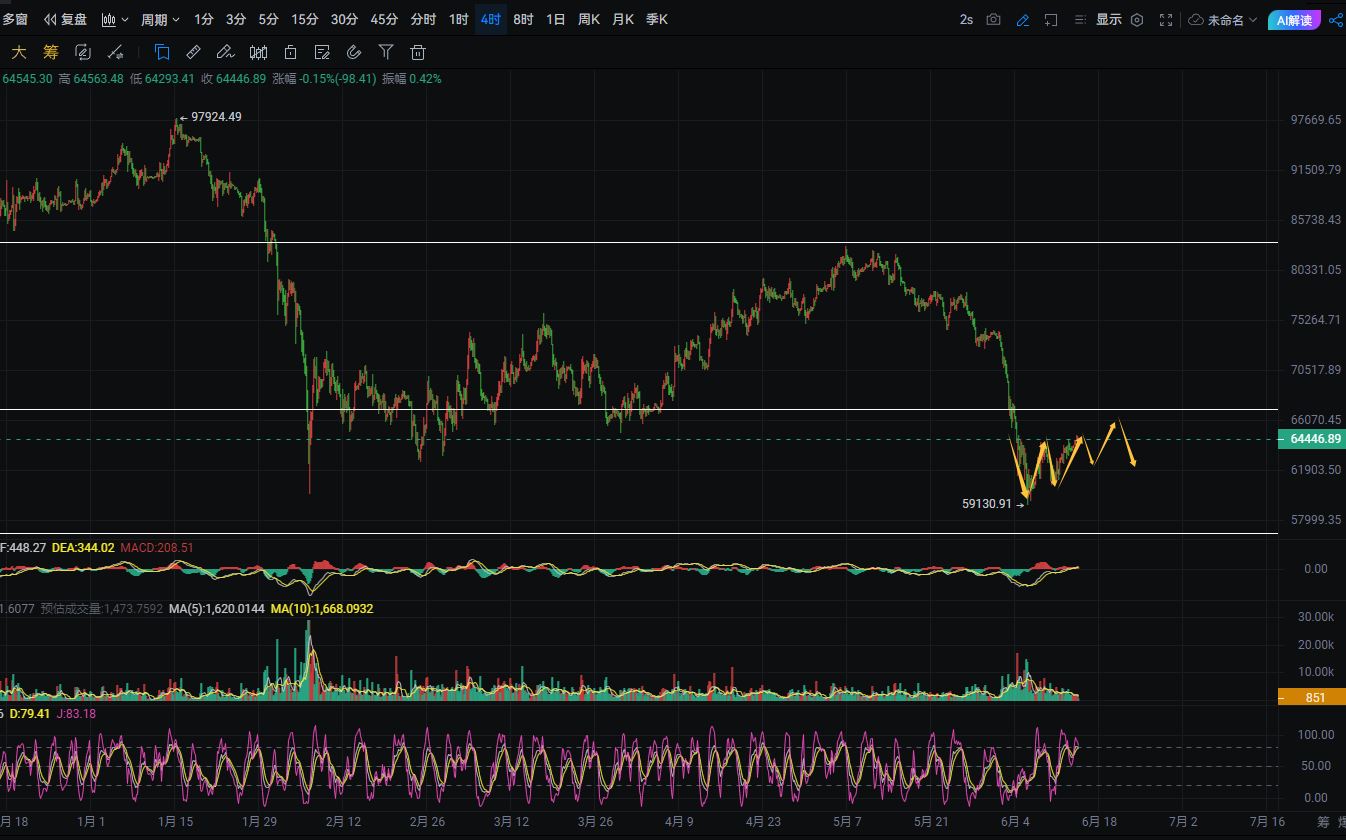Click the paperclip magnet icon

(354, 52)
